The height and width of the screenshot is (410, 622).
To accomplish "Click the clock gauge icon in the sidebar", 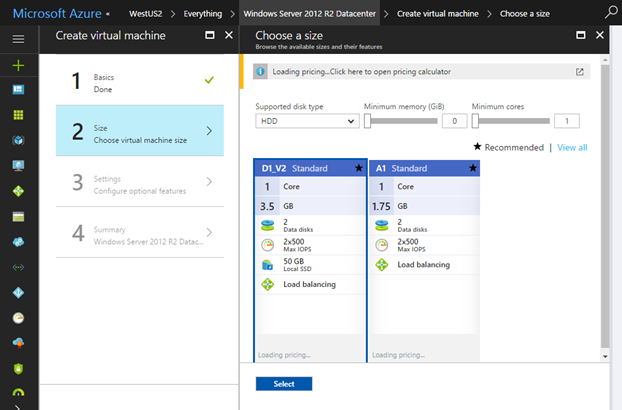I will [x=18, y=318].
